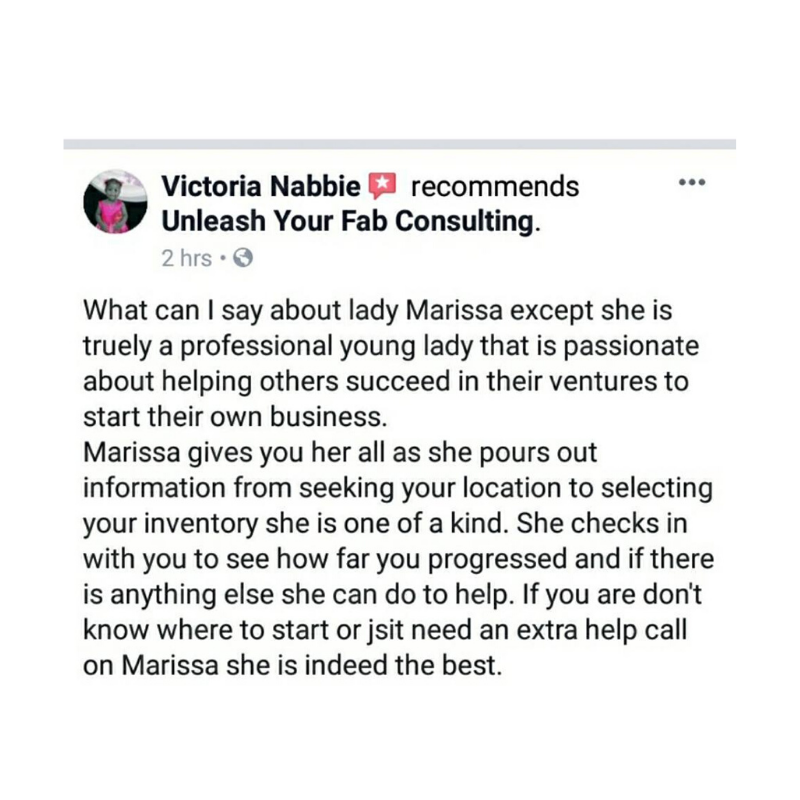Click the misspelled word truely
The height and width of the screenshot is (800, 800).
(x=117, y=346)
